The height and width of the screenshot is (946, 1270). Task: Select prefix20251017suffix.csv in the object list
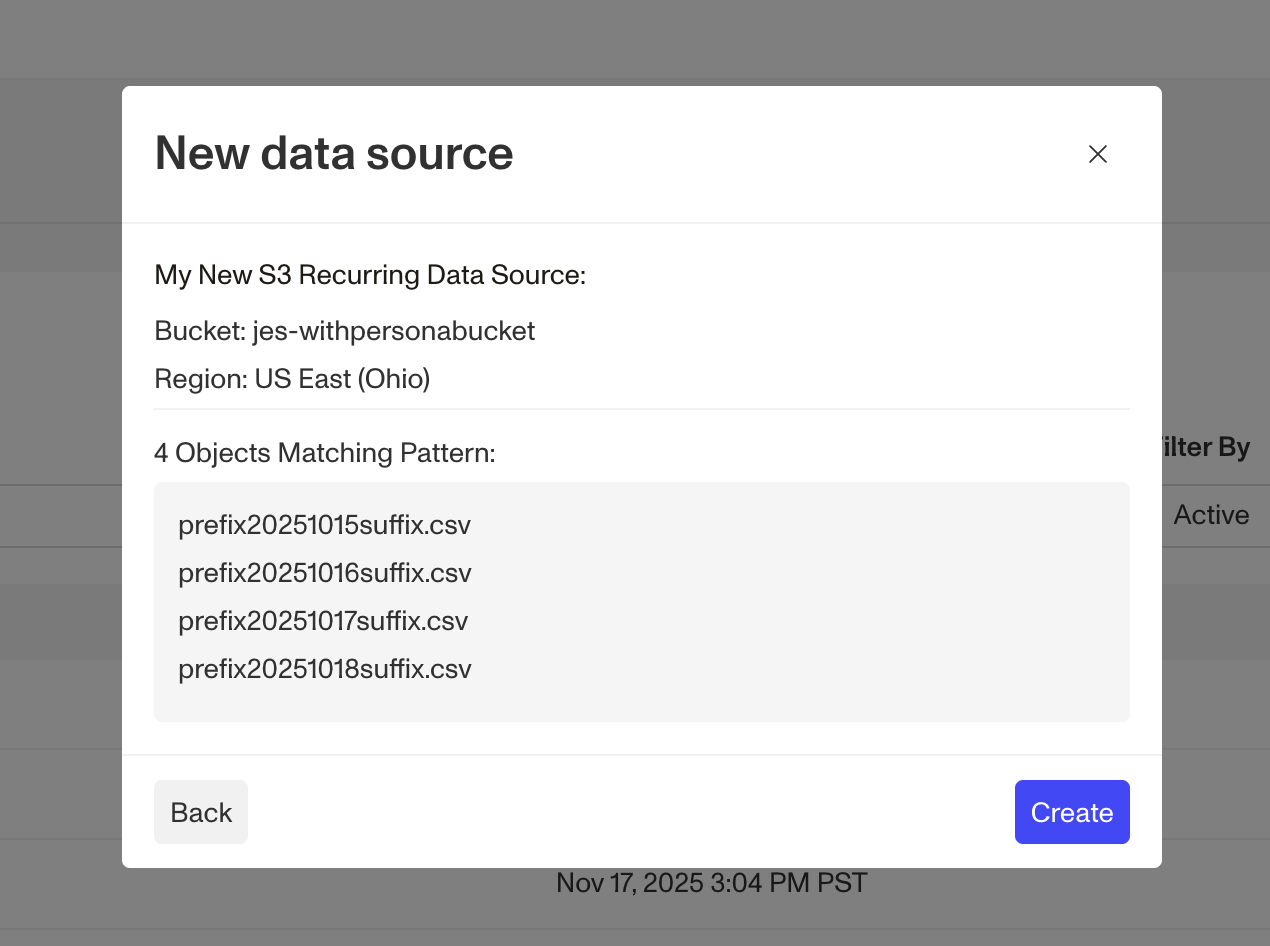(323, 620)
